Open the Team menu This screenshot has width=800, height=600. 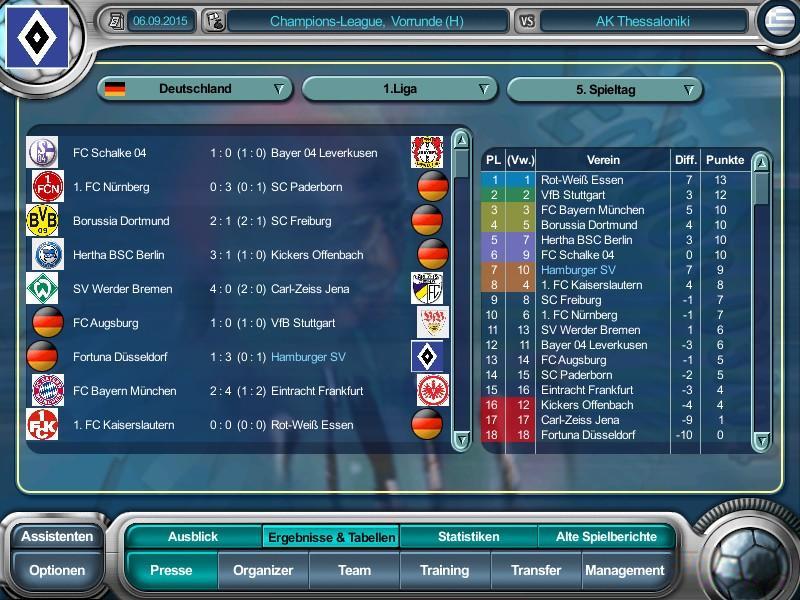point(355,570)
